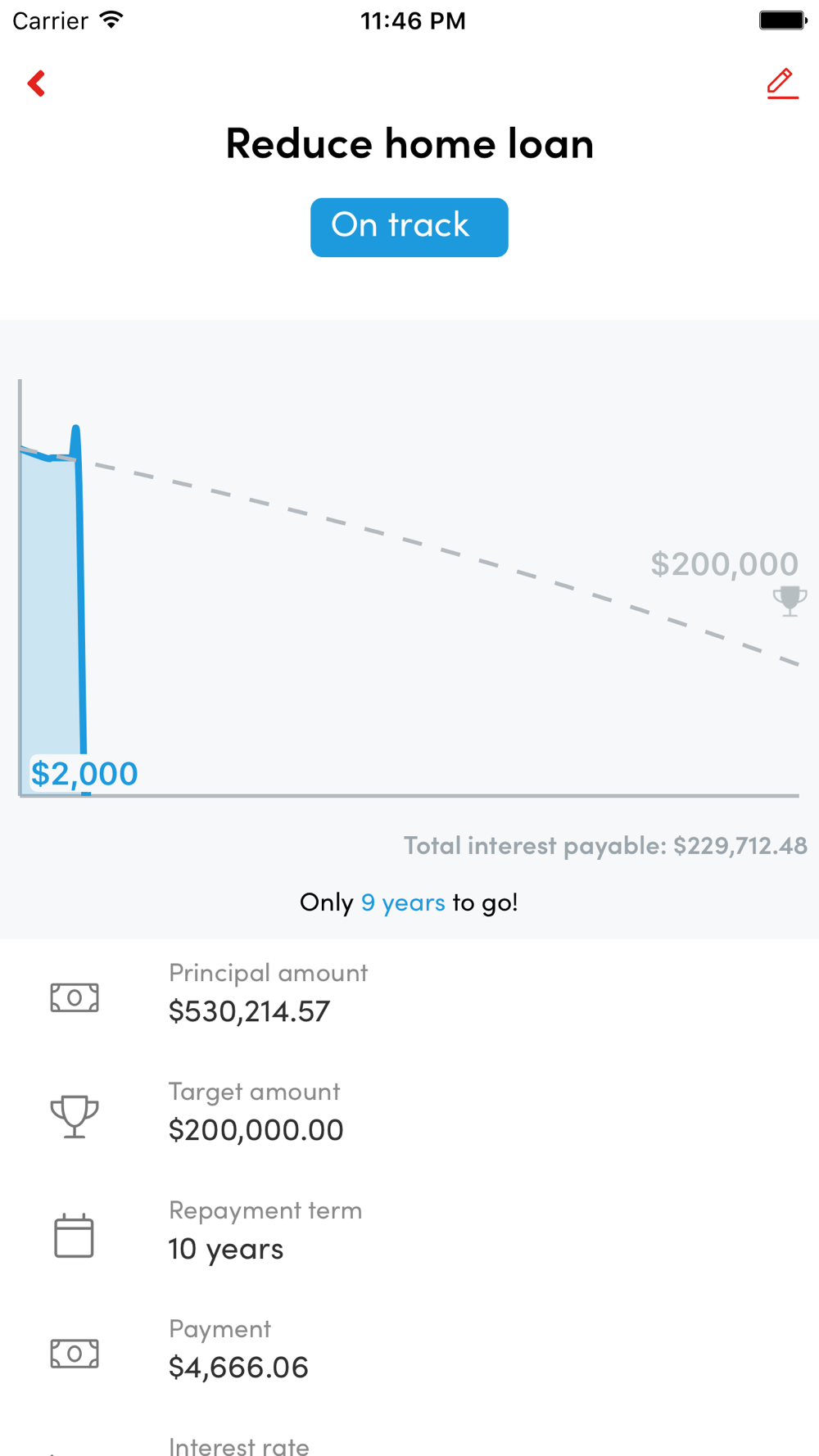Open the red pencil edit icon
This screenshot has height=1456, width=819.
(782, 84)
